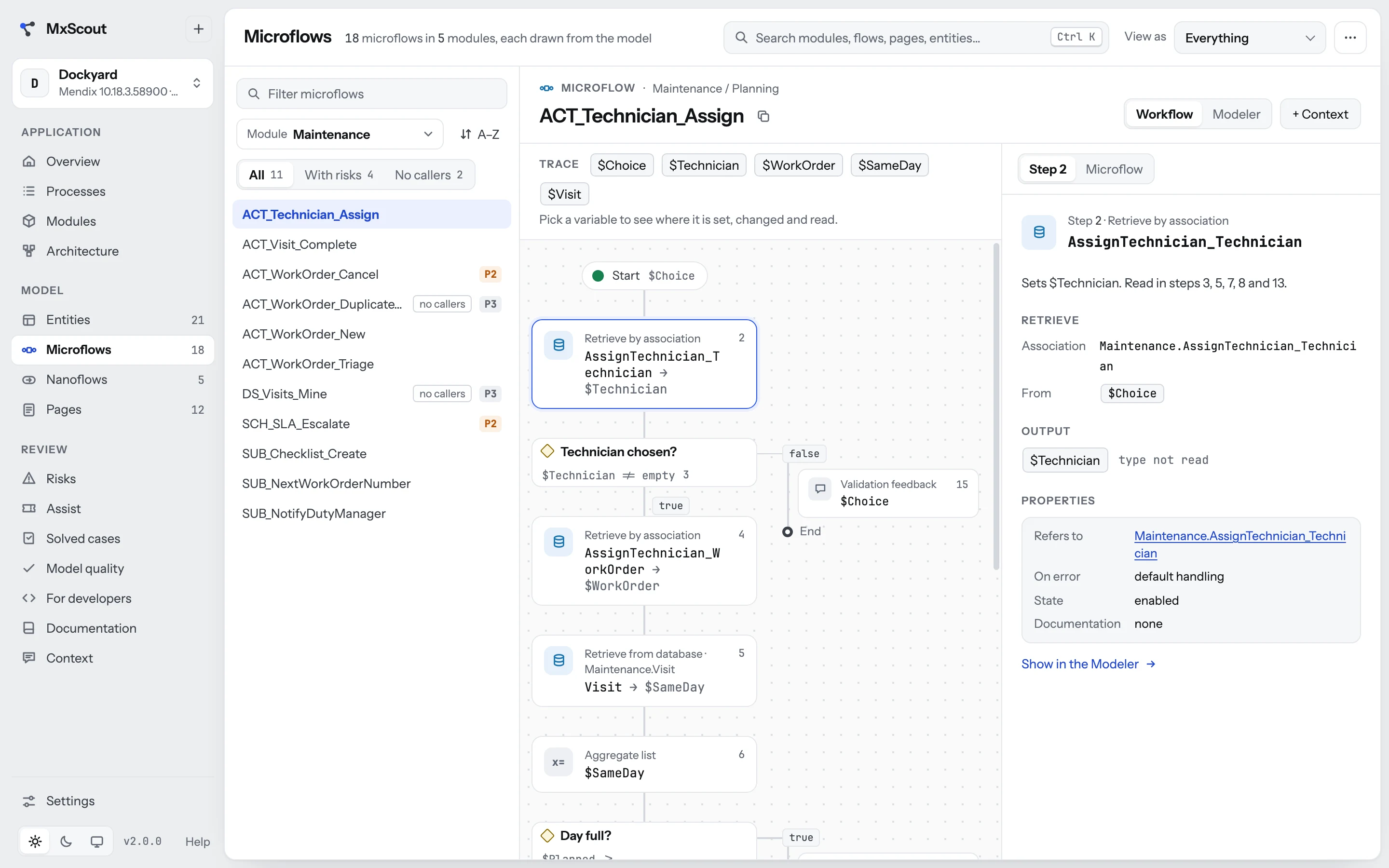Click the plus icon beside MxScout

tap(199, 29)
